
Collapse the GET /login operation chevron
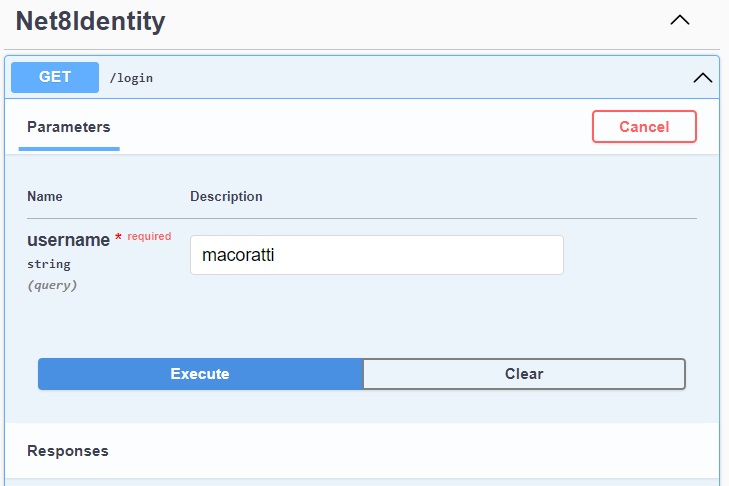tap(703, 77)
